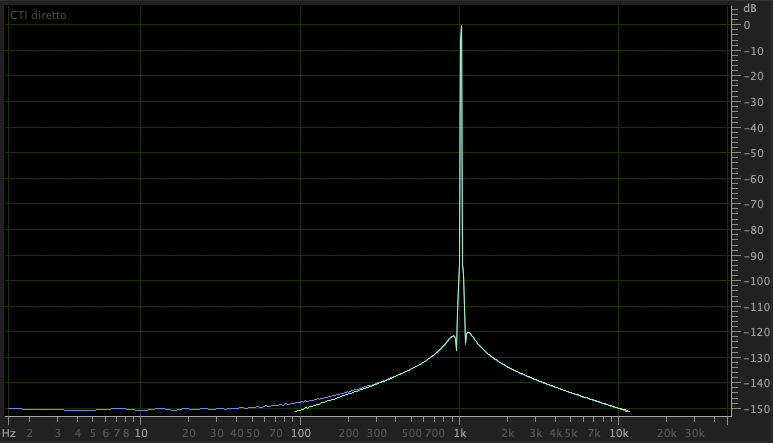Click the 20k frequency axis label

coord(667,433)
